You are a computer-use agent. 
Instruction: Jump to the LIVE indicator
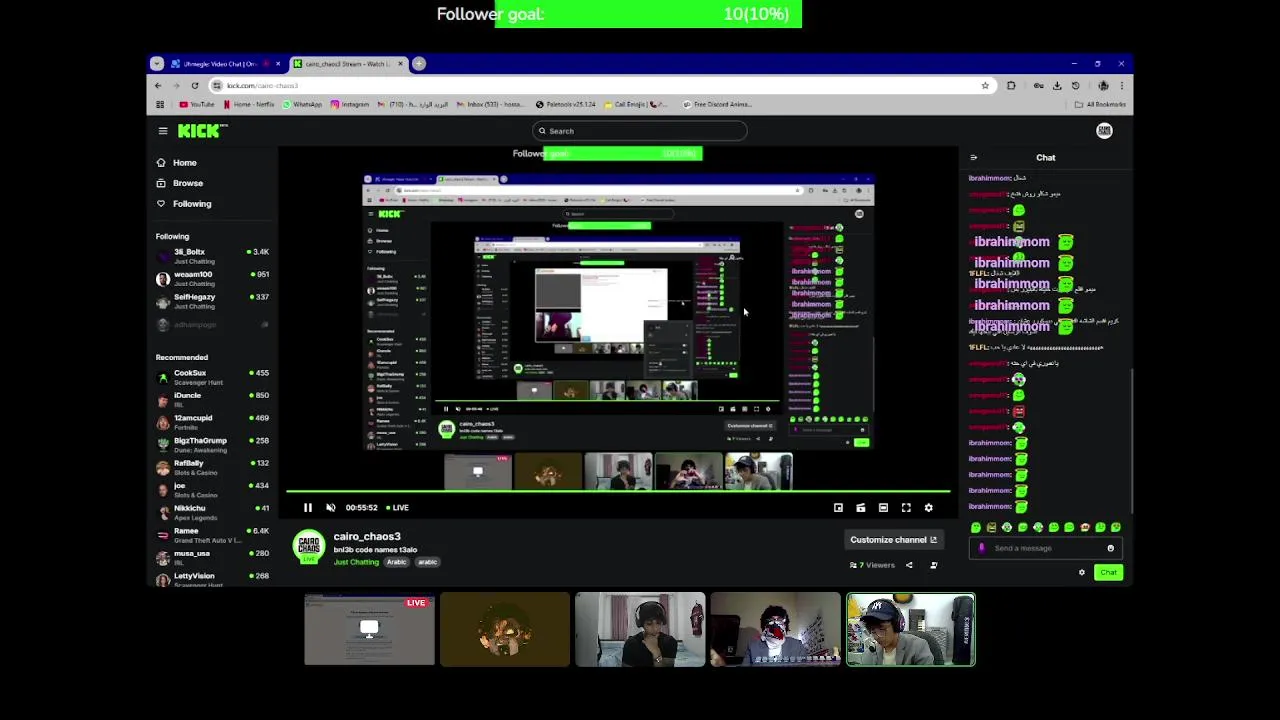click(400, 507)
